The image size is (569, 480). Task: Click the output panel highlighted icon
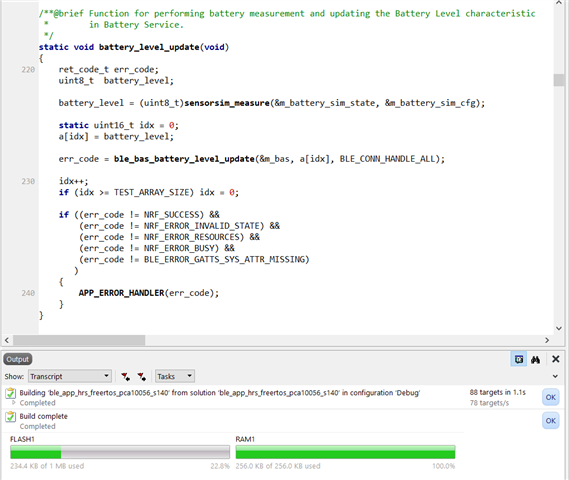pyautogui.click(x=519, y=359)
